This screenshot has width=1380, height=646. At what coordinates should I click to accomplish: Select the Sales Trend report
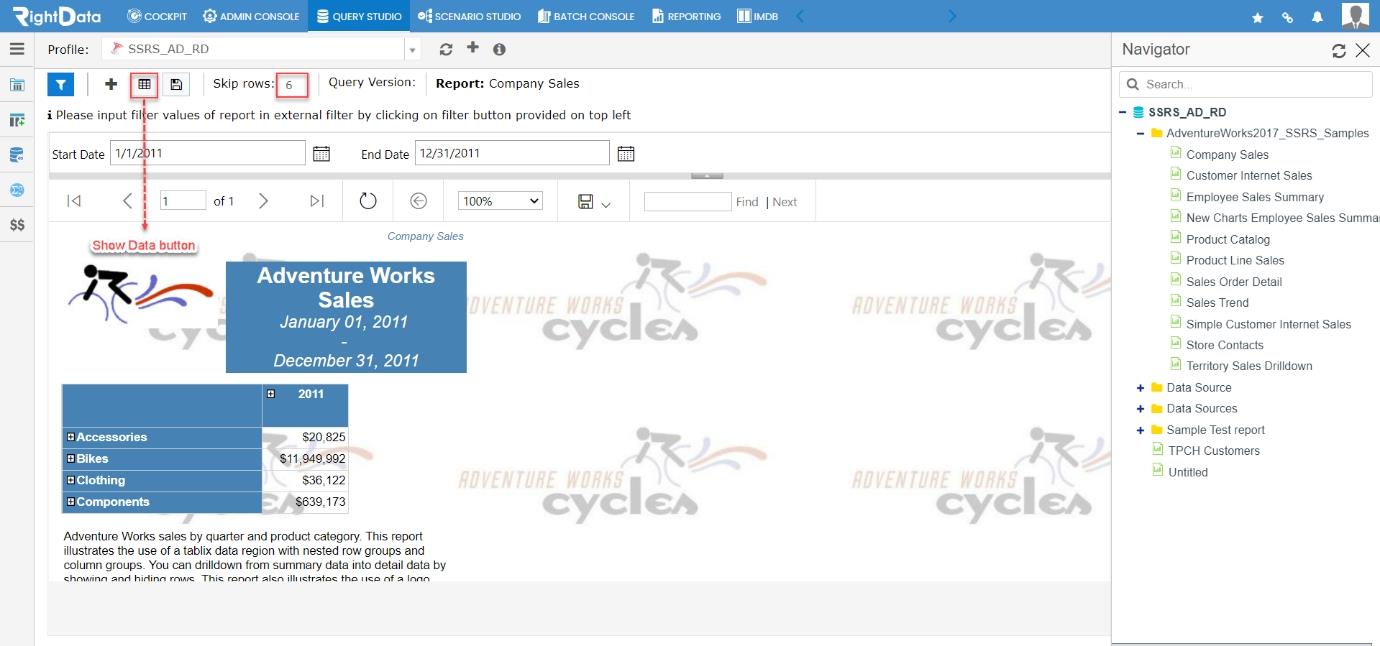click(1217, 303)
